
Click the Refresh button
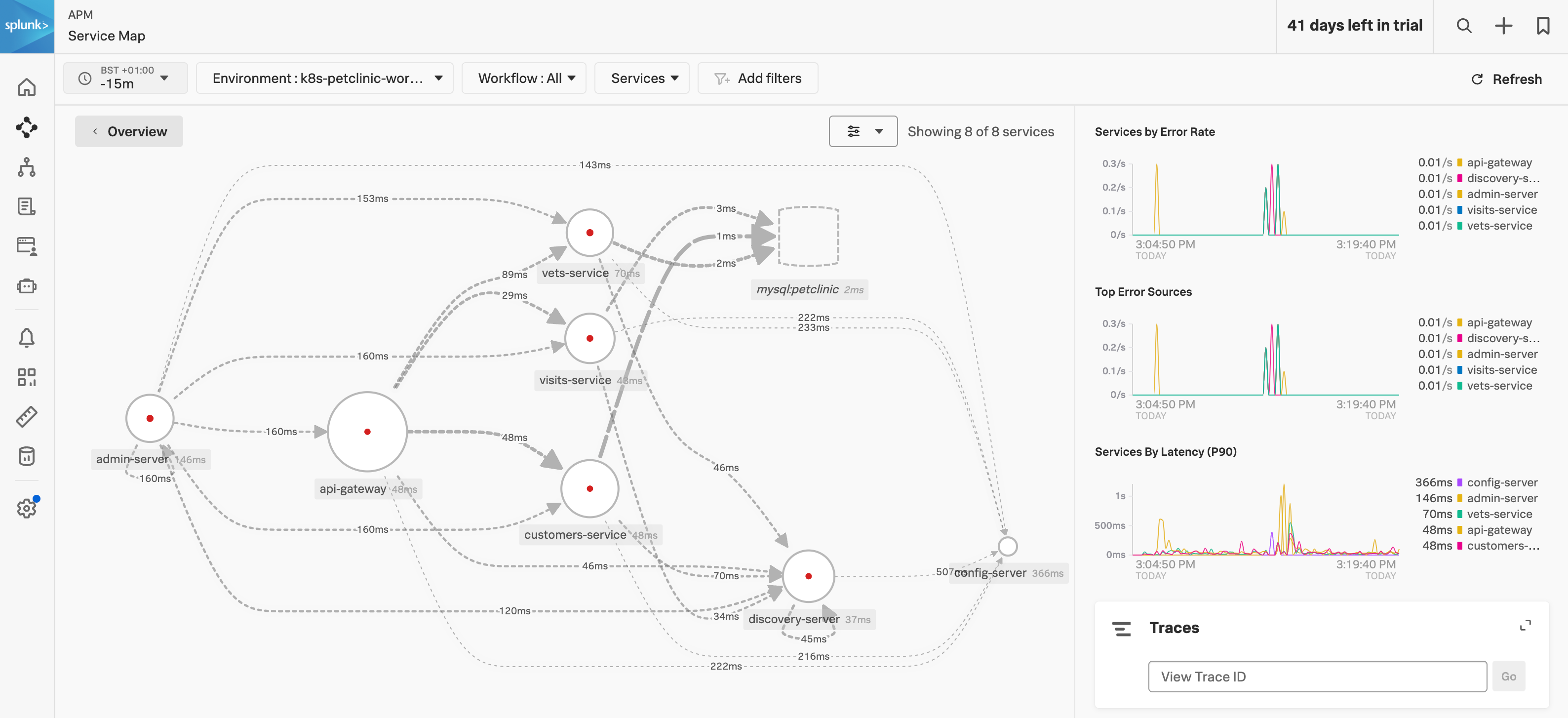(x=1506, y=79)
